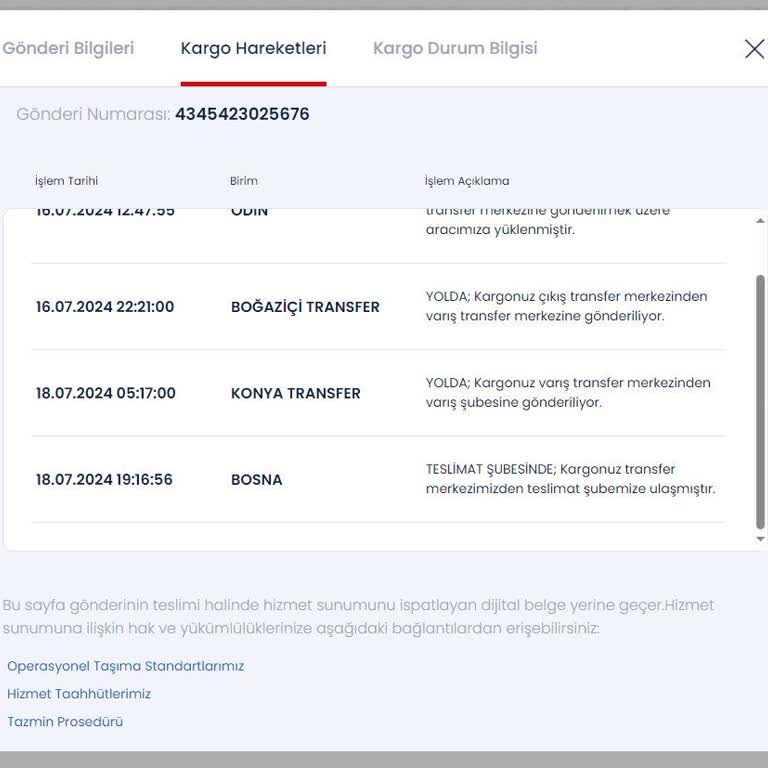
Task: Click the scrollbar down arrow
Action: [x=760, y=539]
